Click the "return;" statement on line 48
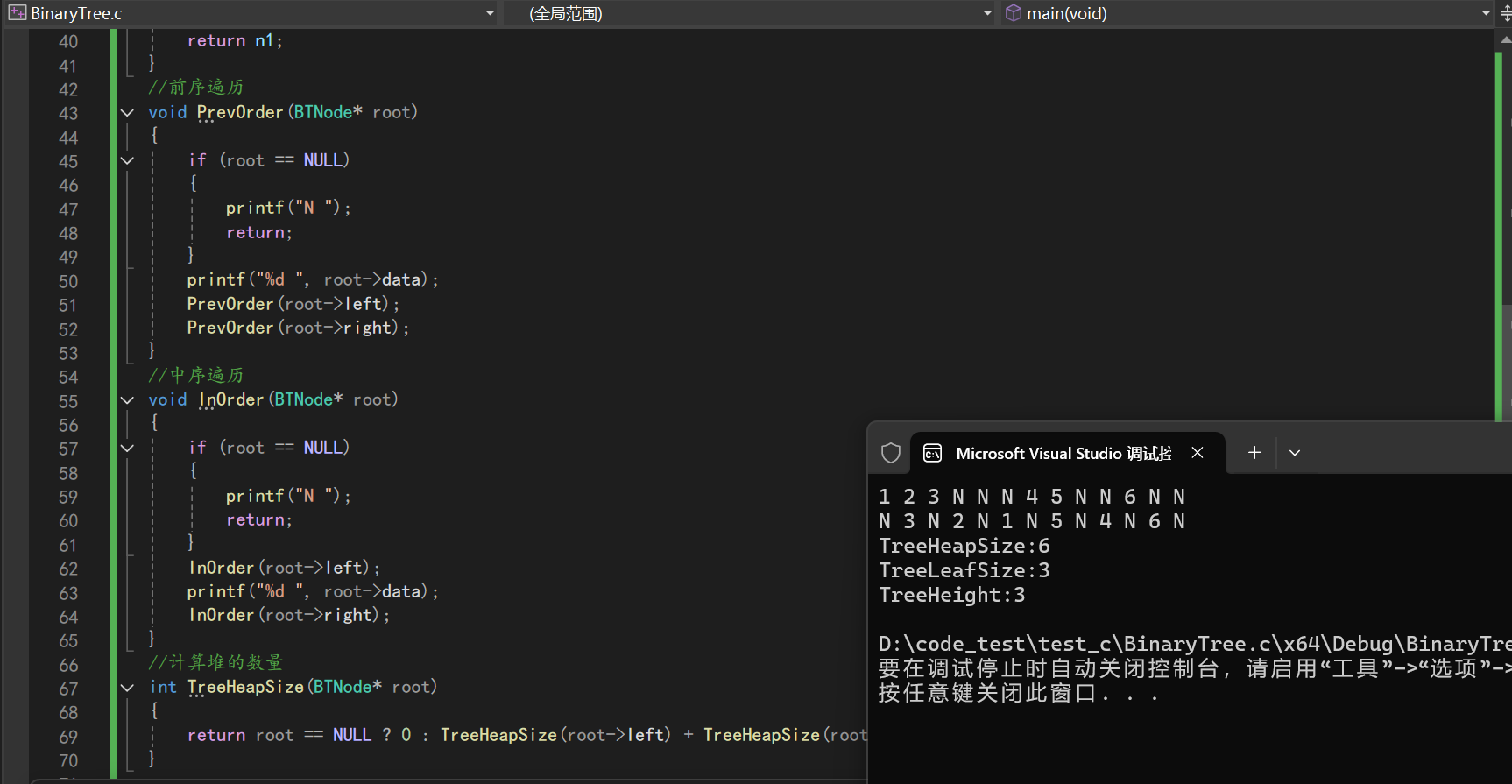Image resolution: width=1512 pixels, height=784 pixels. [x=259, y=232]
